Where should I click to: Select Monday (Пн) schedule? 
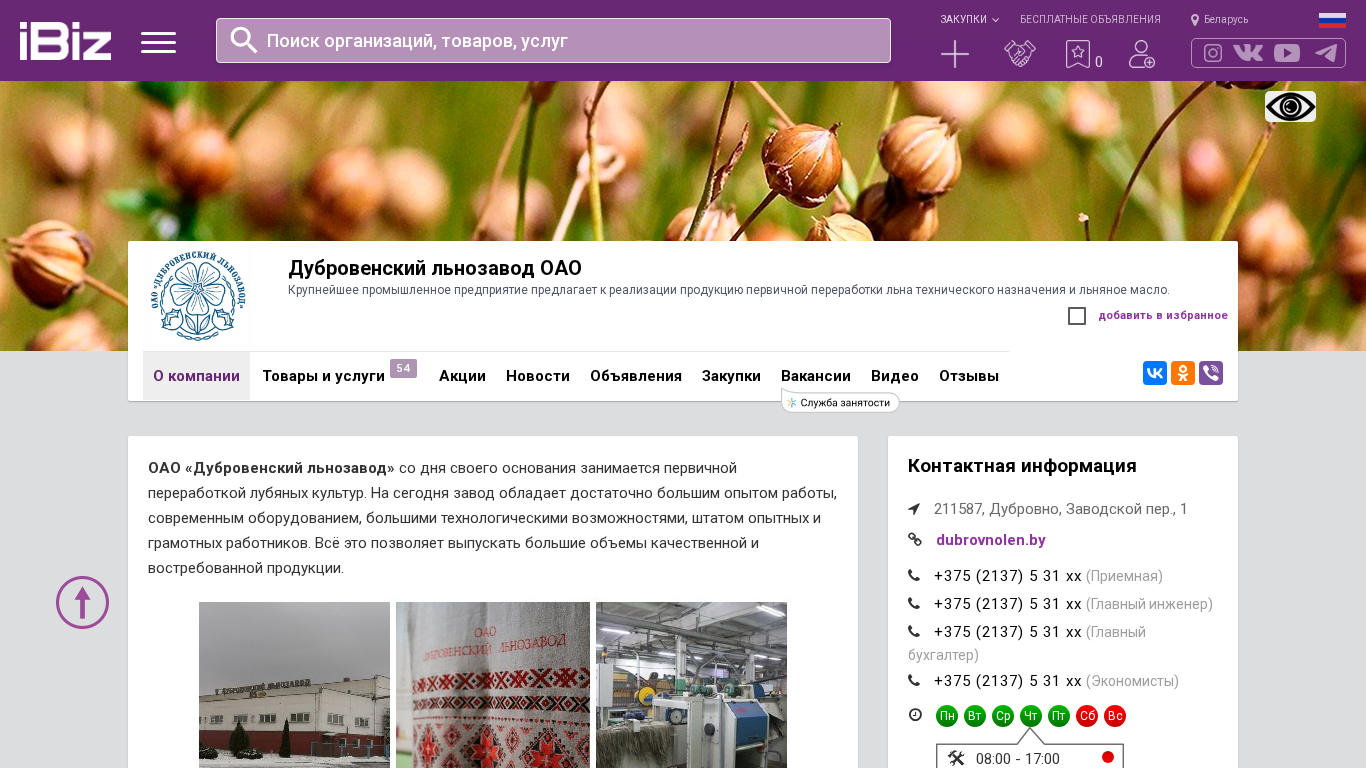(947, 716)
